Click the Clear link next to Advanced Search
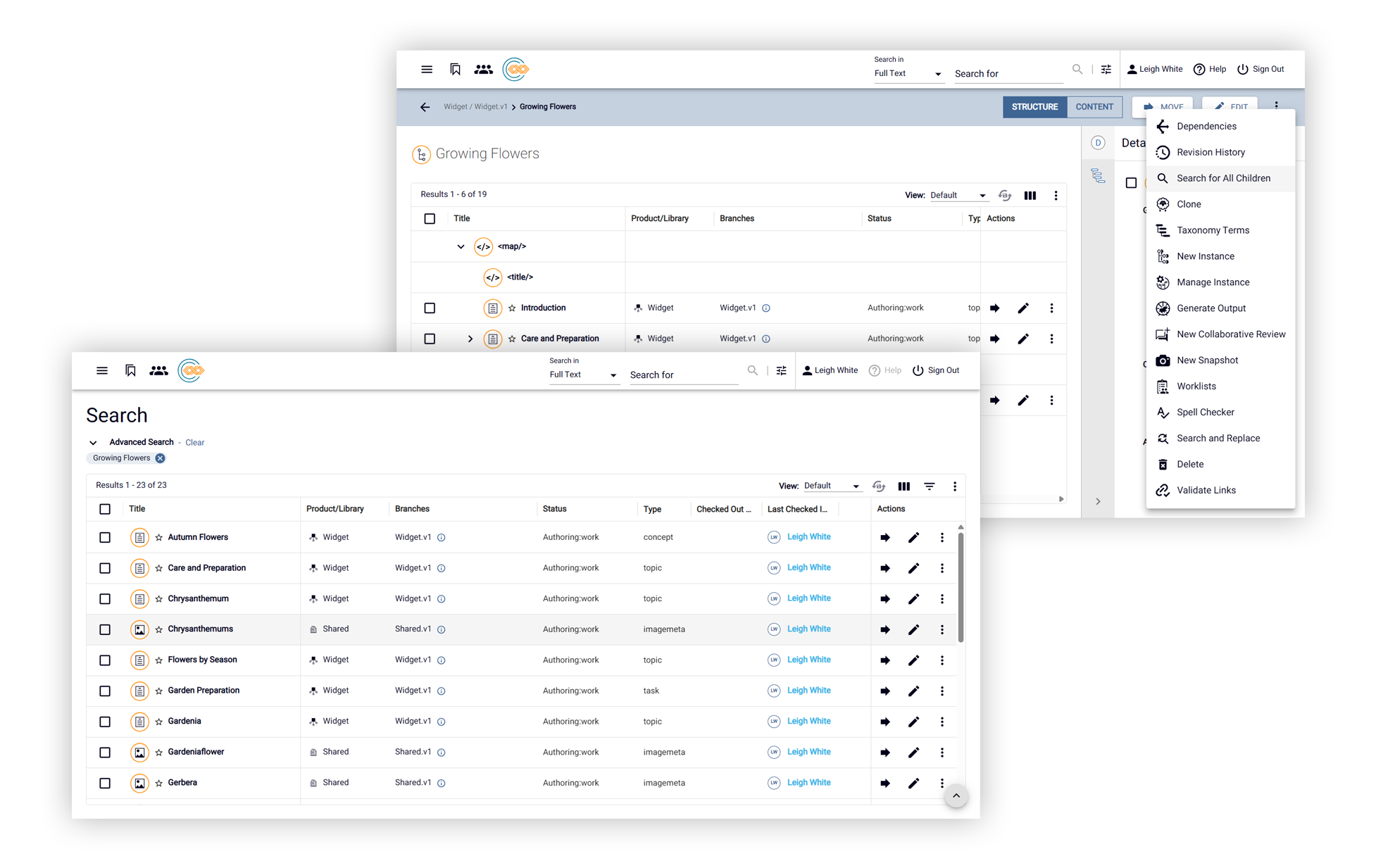The width and height of the screenshot is (1376, 868). click(x=195, y=443)
